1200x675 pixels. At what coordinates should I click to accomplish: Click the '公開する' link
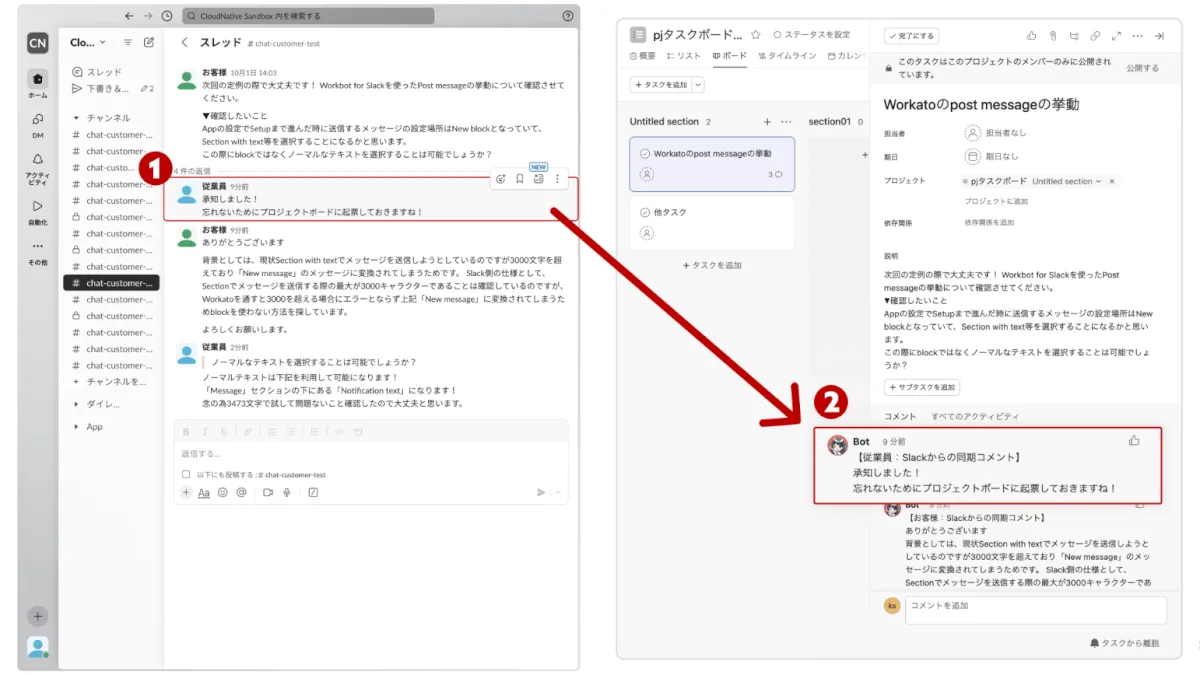[x=1142, y=69]
